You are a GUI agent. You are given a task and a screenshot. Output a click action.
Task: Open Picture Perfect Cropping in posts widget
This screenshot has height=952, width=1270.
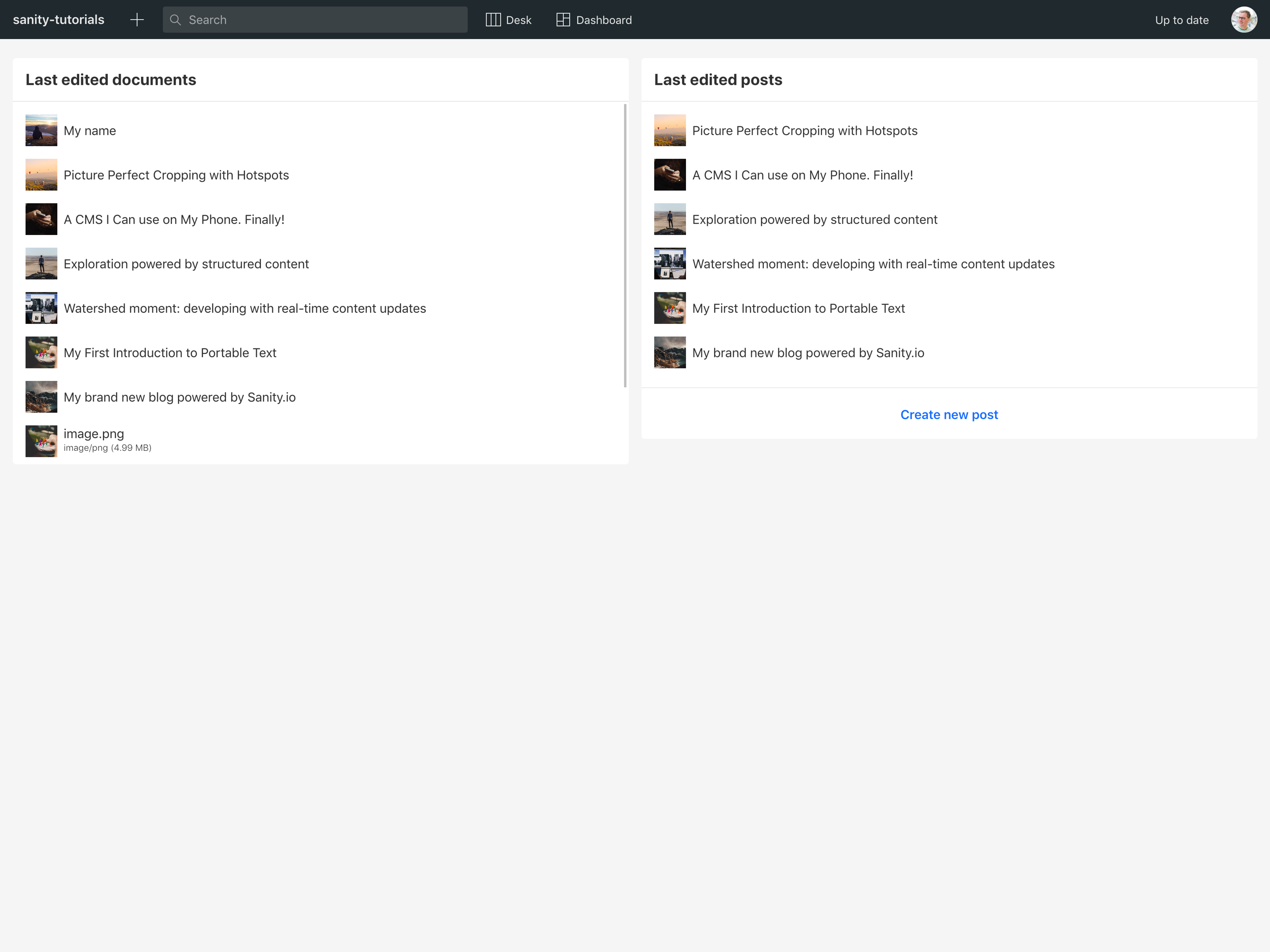[x=804, y=131]
